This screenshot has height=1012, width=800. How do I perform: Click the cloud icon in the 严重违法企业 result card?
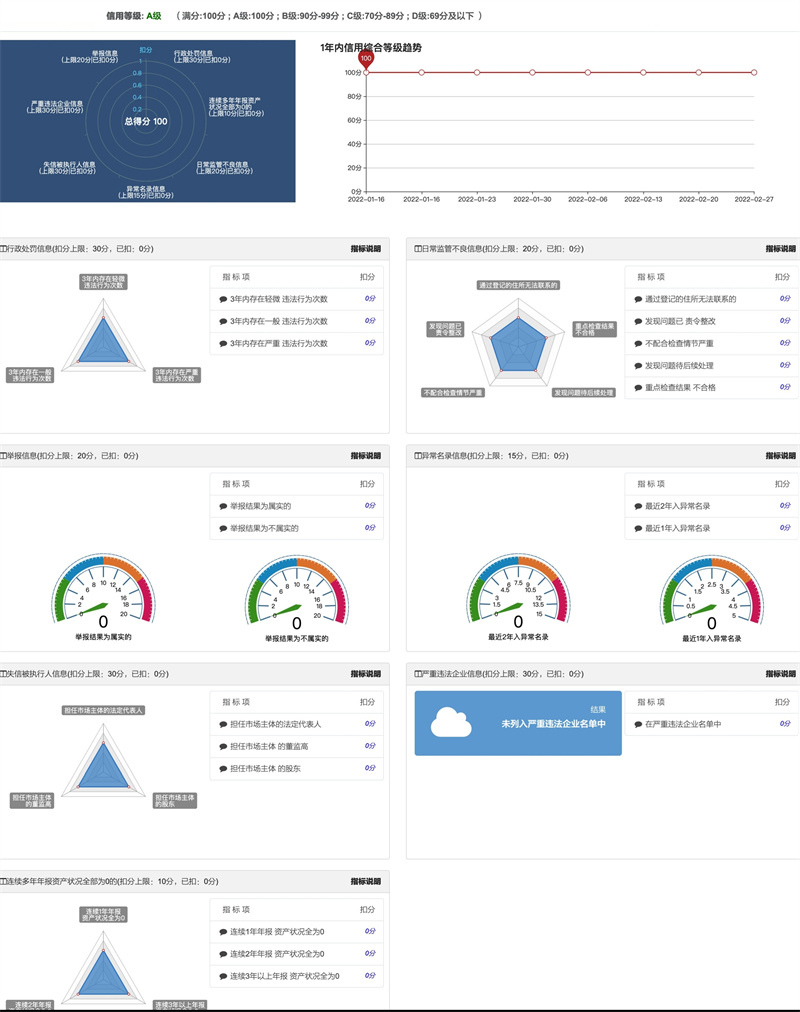[x=451, y=722]
